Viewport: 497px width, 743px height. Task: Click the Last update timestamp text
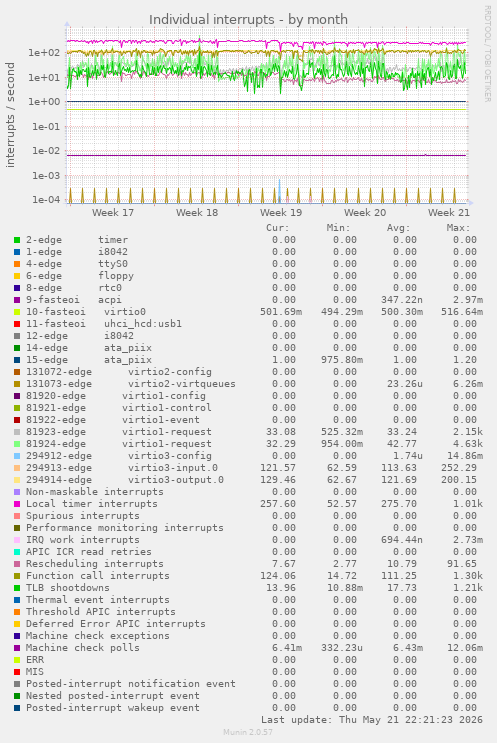pos(372,720)
